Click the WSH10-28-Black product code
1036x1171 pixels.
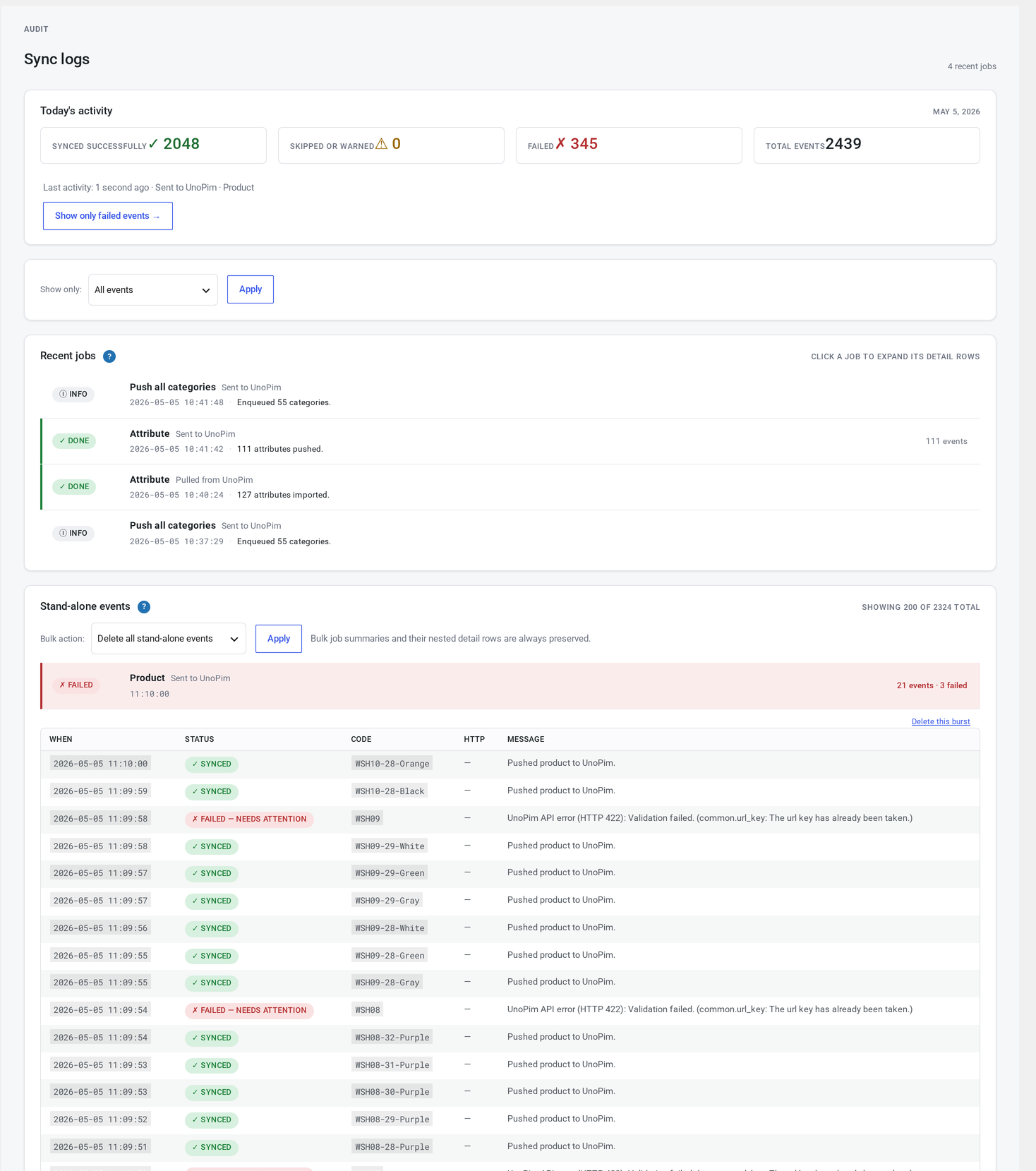coord(390,791)
